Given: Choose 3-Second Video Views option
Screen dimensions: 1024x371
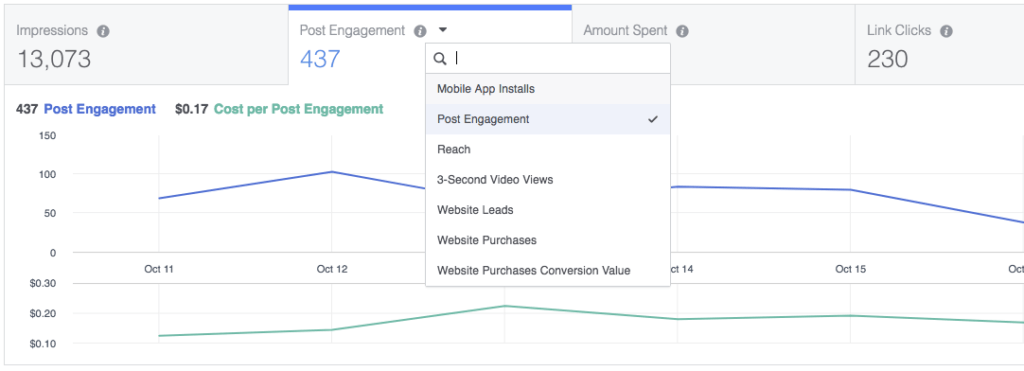Looking at the screenshot, I should pyautogui.click(x=548, y=180).
